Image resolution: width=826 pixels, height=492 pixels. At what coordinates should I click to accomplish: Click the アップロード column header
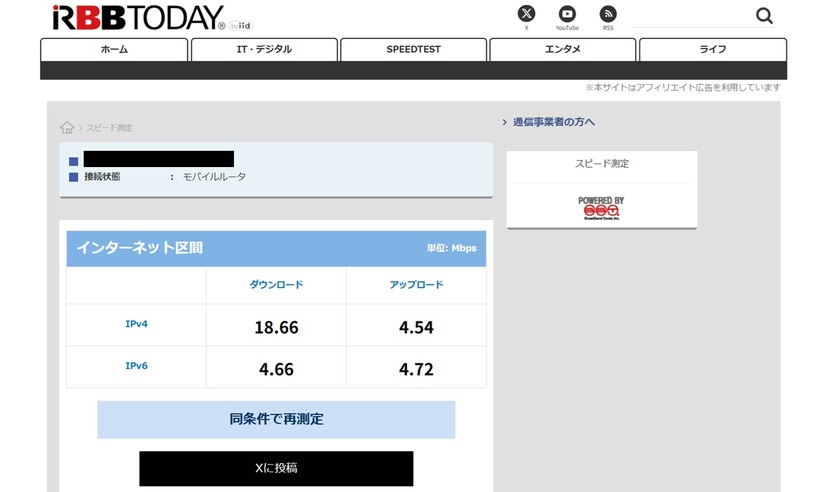[416, 285]
